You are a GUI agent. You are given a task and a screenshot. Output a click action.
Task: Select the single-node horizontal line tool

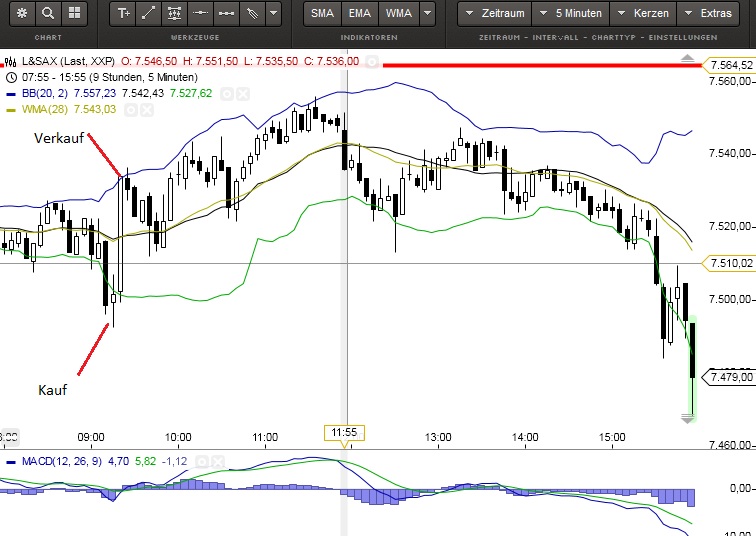200,13
